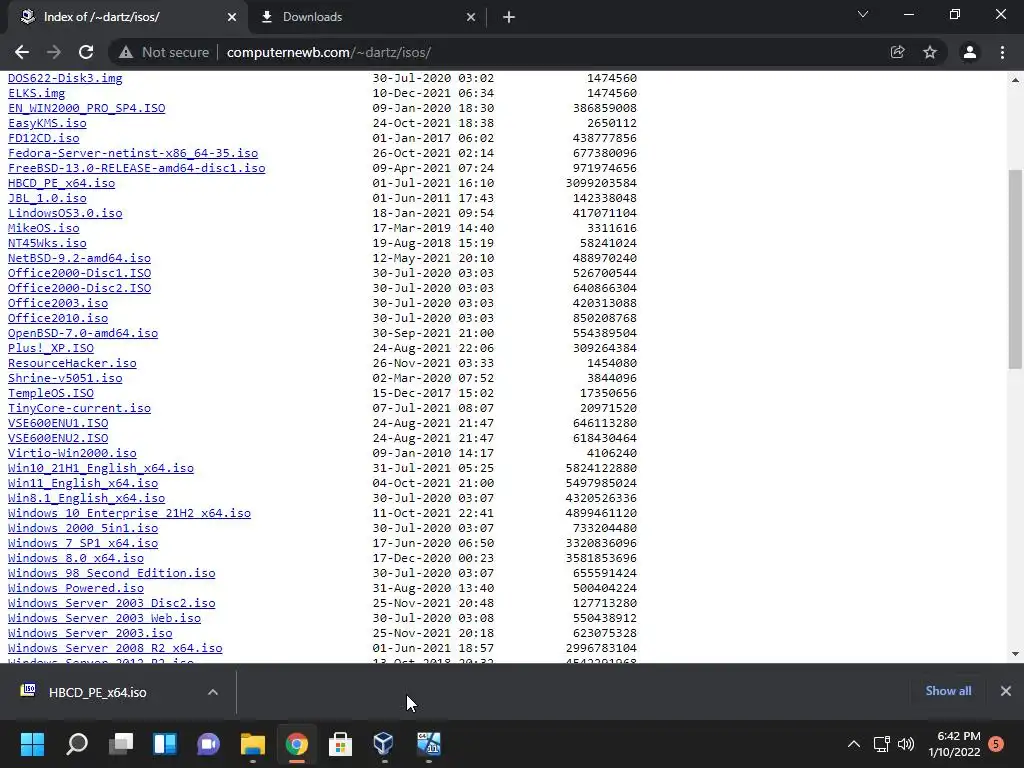The image size is (1024, 768).
Task: Click the FD12CD.iso link
Action: coord(44,138)
